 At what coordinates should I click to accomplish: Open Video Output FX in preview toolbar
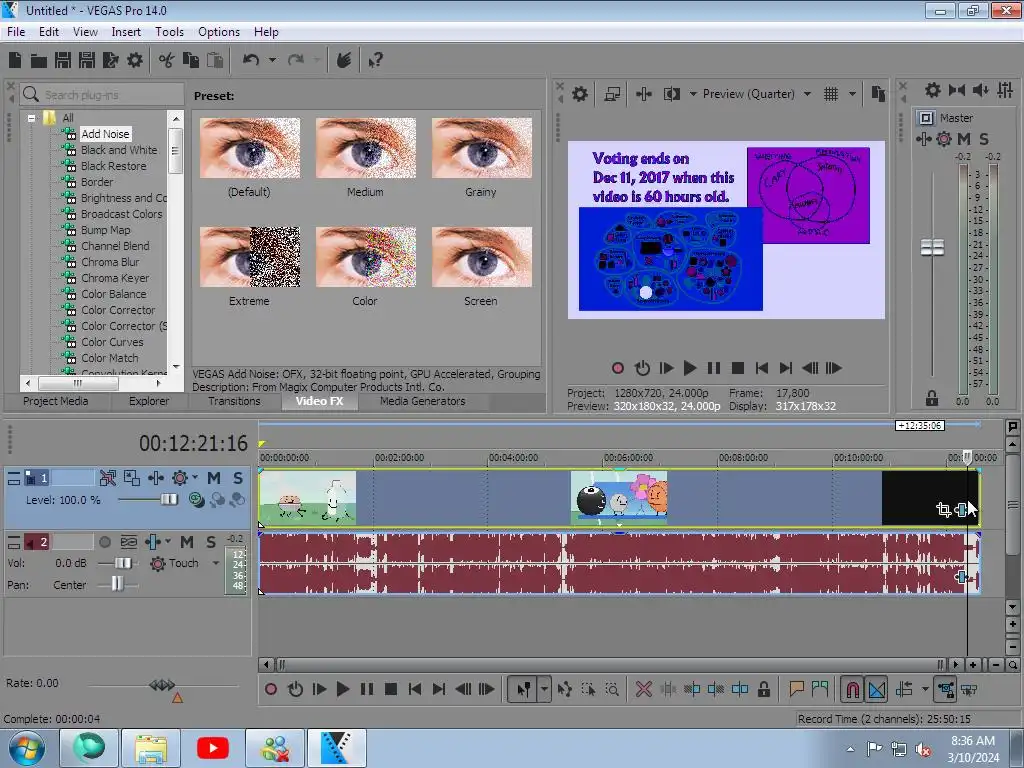pyautogui.click(x=643, y=94)
